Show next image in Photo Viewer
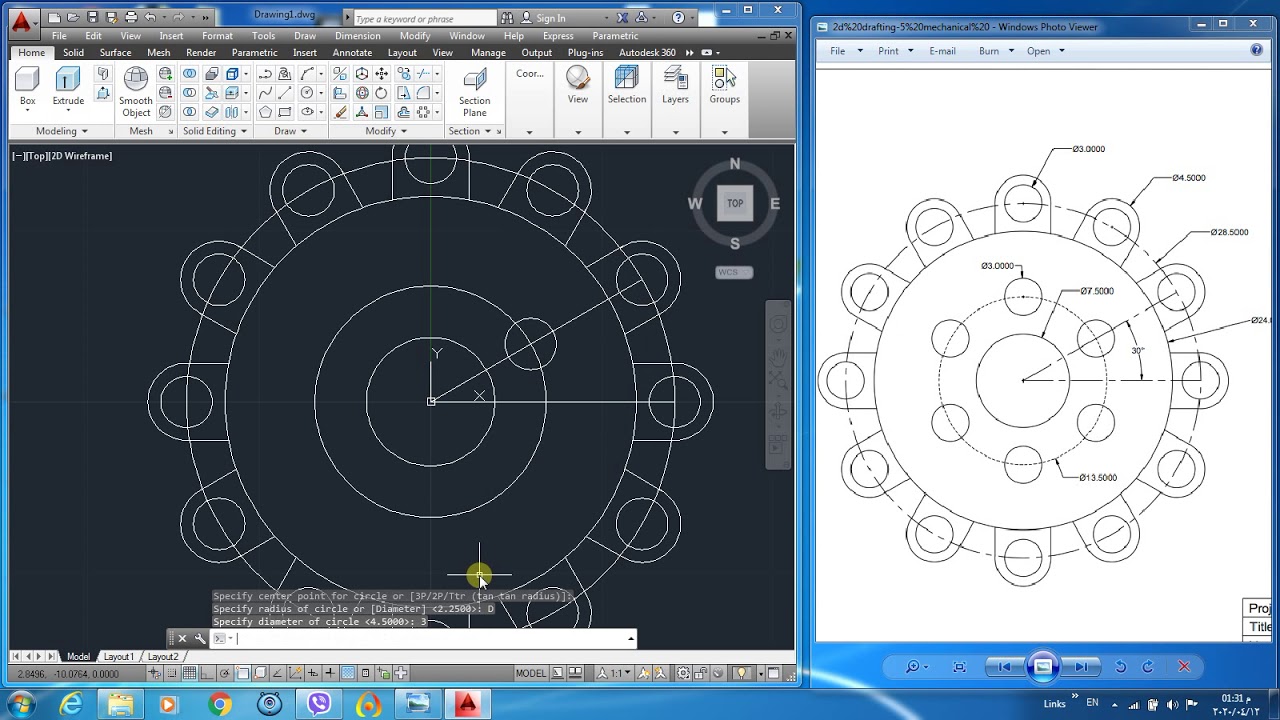 click(x=1080, y=667)
